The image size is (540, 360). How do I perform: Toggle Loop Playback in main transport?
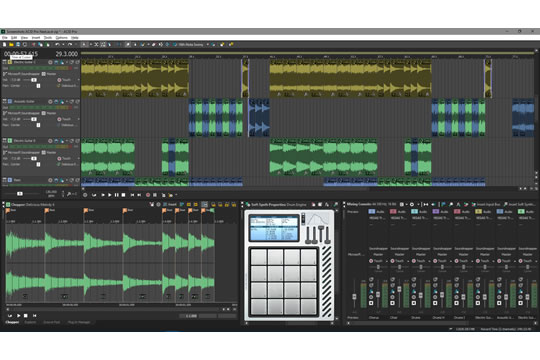pyautogui.click(x=94, y=195)
